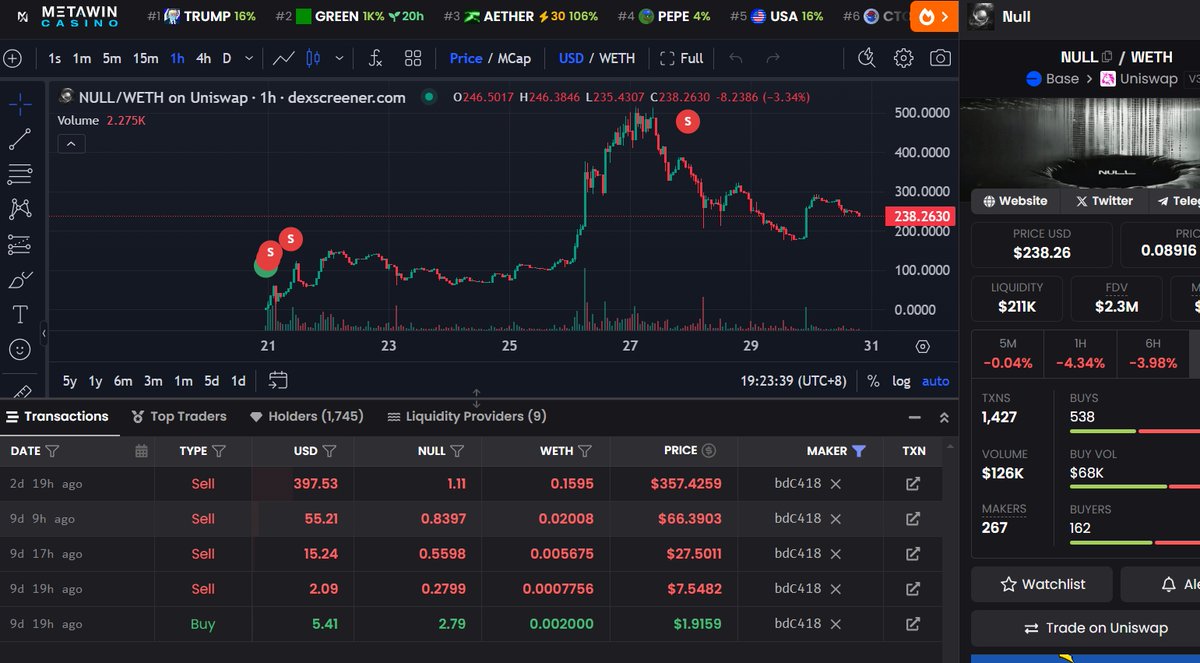Open the NULL amount column filter
The image size is (1200, 663).
pyautogui.click(x=457, y=451)
